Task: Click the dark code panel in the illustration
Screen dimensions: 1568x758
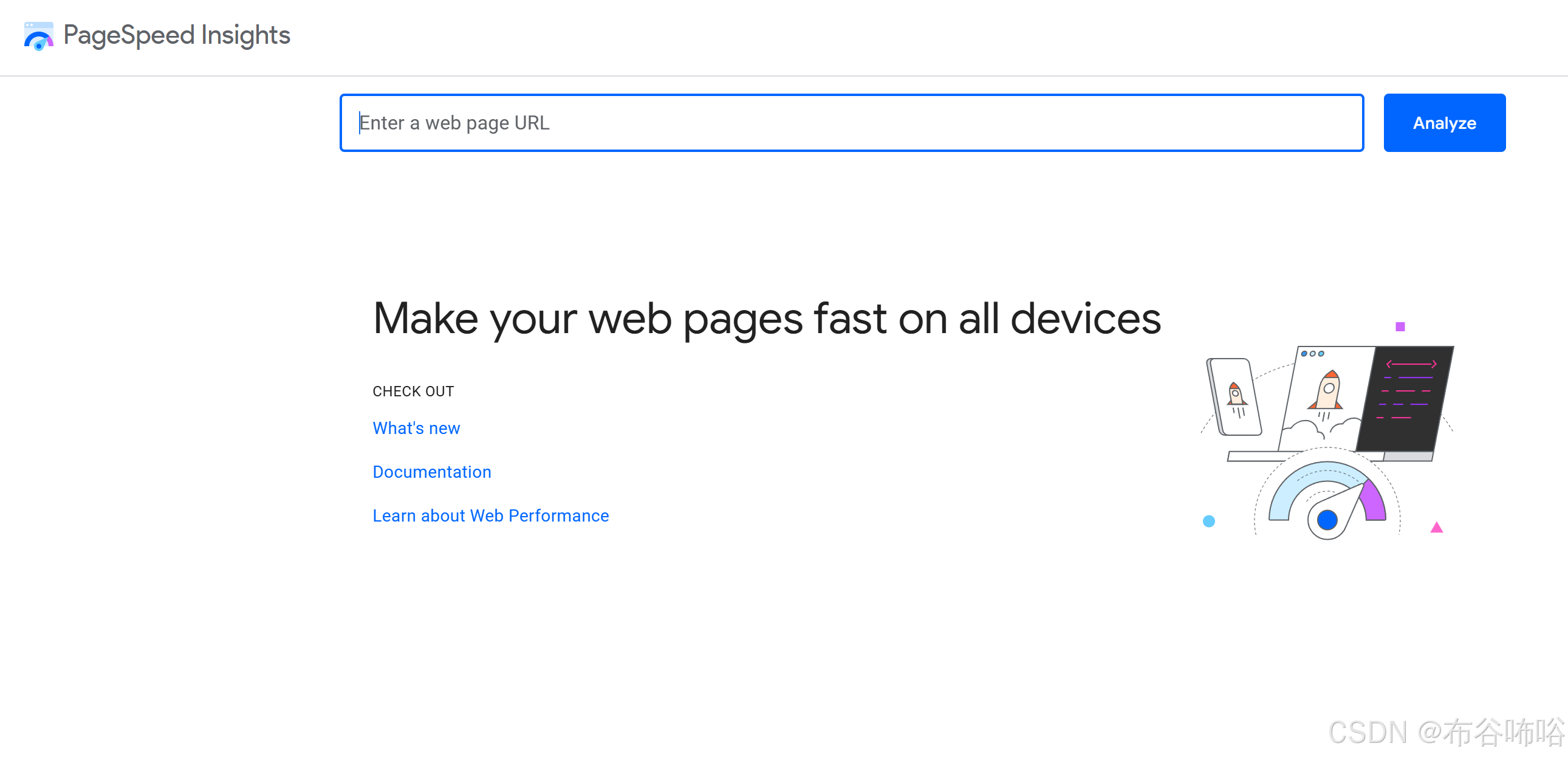Action: pyautogui.click(x=1406, y=399)
